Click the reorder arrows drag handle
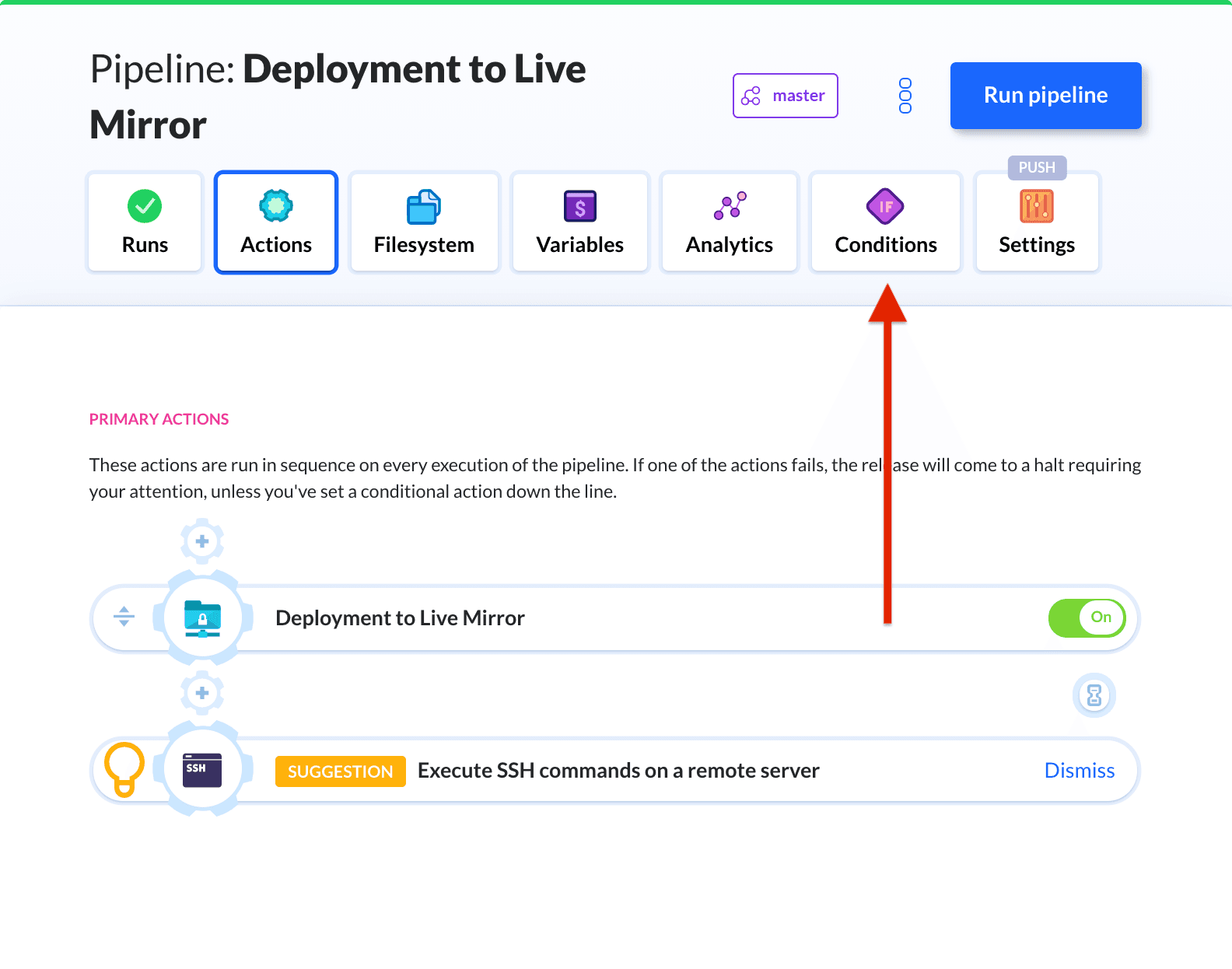 (124, 617)
